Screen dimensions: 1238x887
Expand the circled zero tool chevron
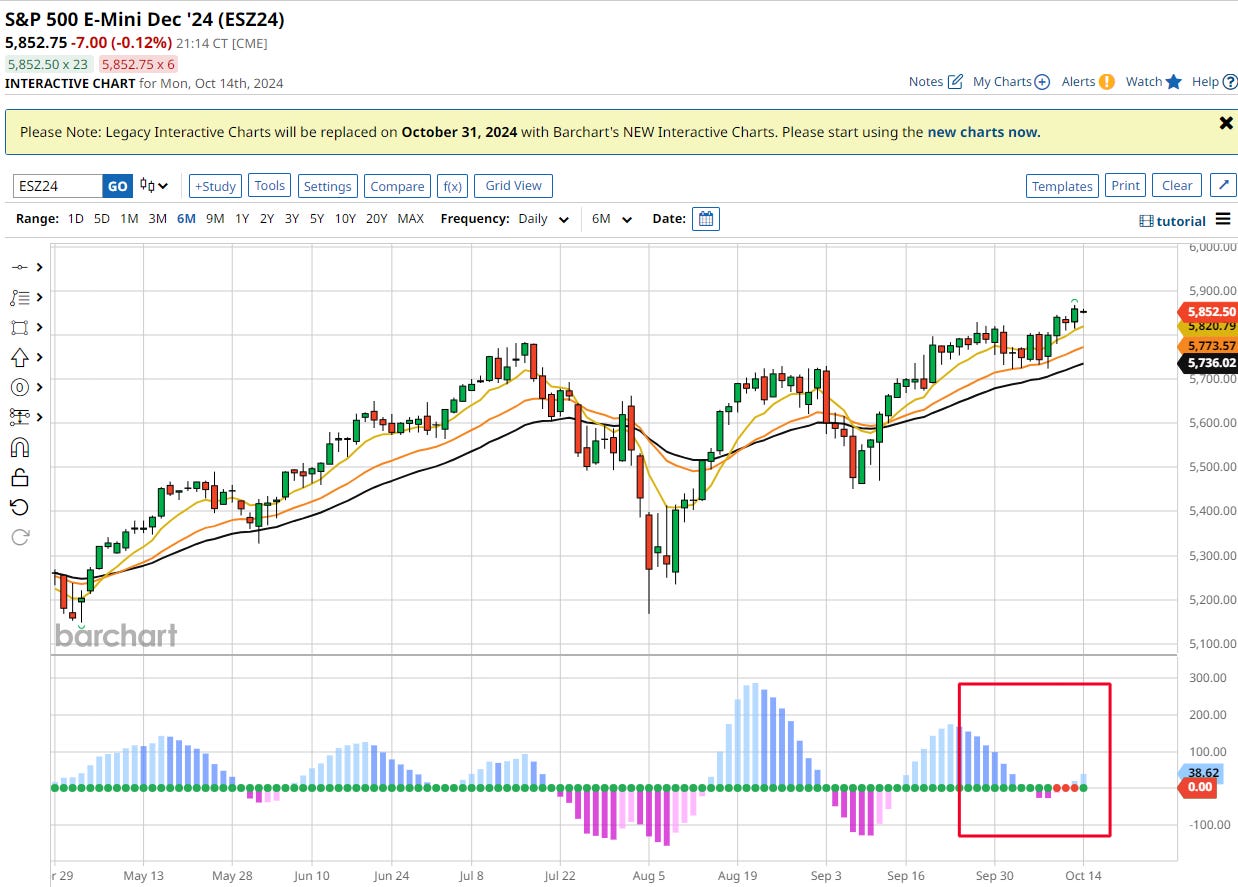[x=39, y=387]
